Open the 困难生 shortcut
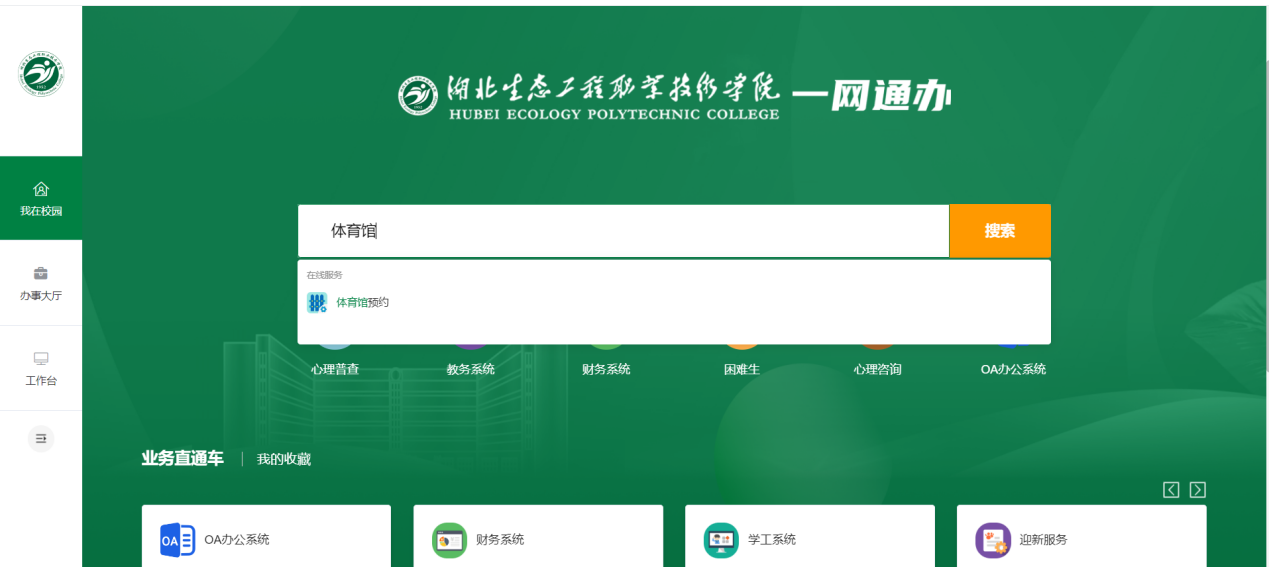Screen dimensions: 1269x567 coord(742,369)
